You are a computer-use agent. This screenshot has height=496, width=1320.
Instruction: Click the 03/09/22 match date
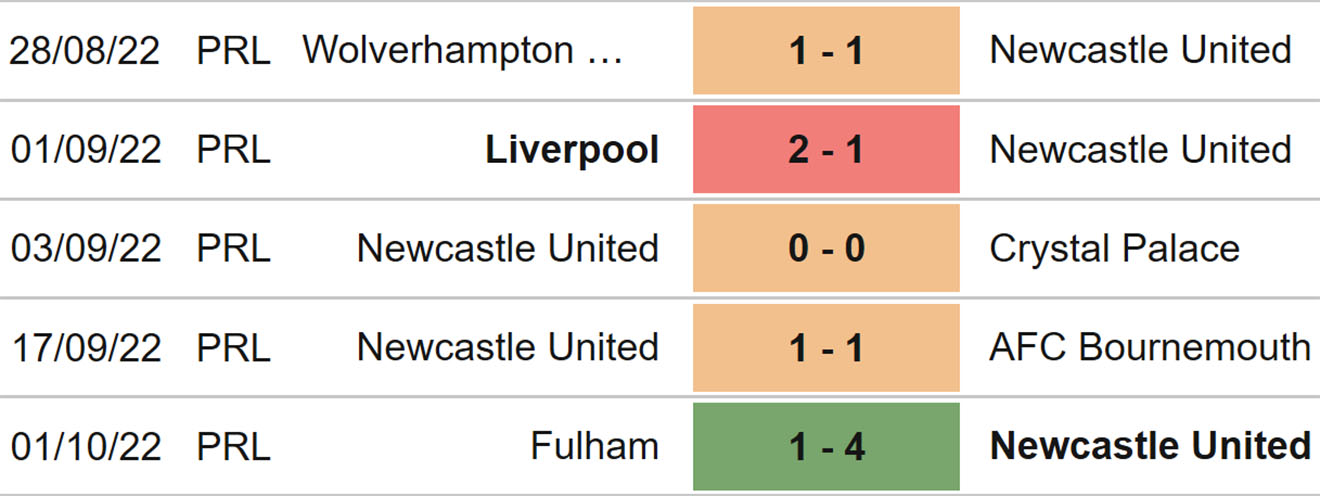point(85,248)
